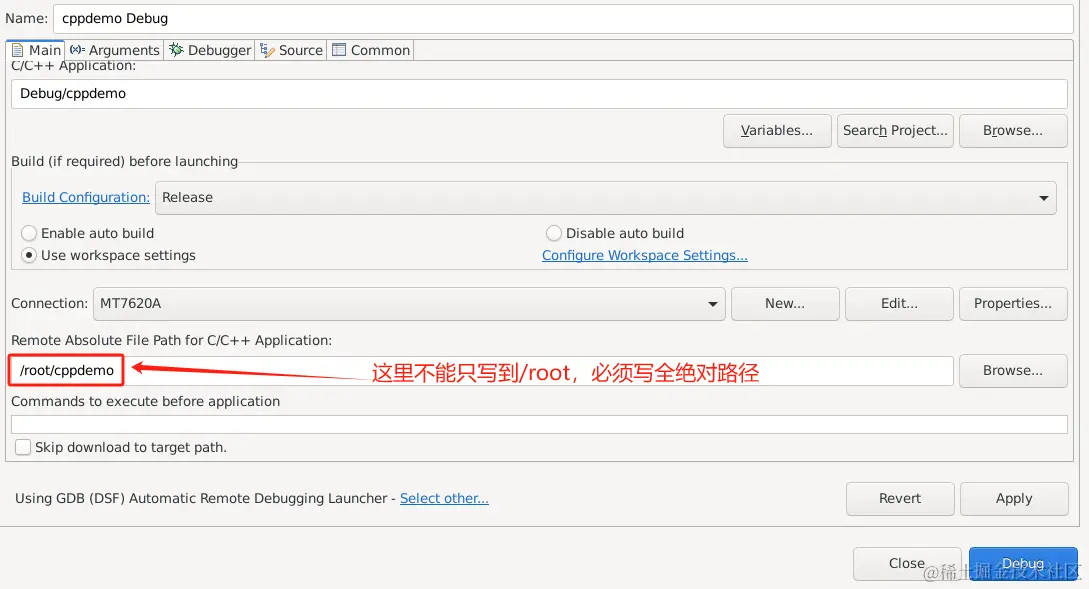The width and height of the screenshot is (1089, 589).
Task: Select Enable auto build radio
Action: pos(88,233)
